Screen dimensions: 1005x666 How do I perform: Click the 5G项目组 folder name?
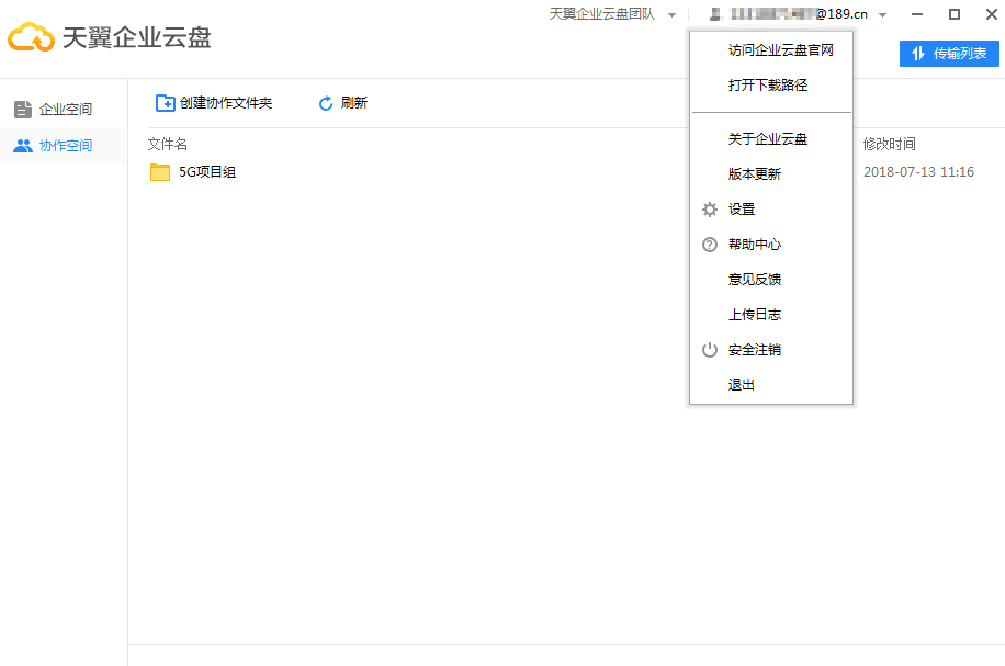pyautogui.click(x=208, y=172)
